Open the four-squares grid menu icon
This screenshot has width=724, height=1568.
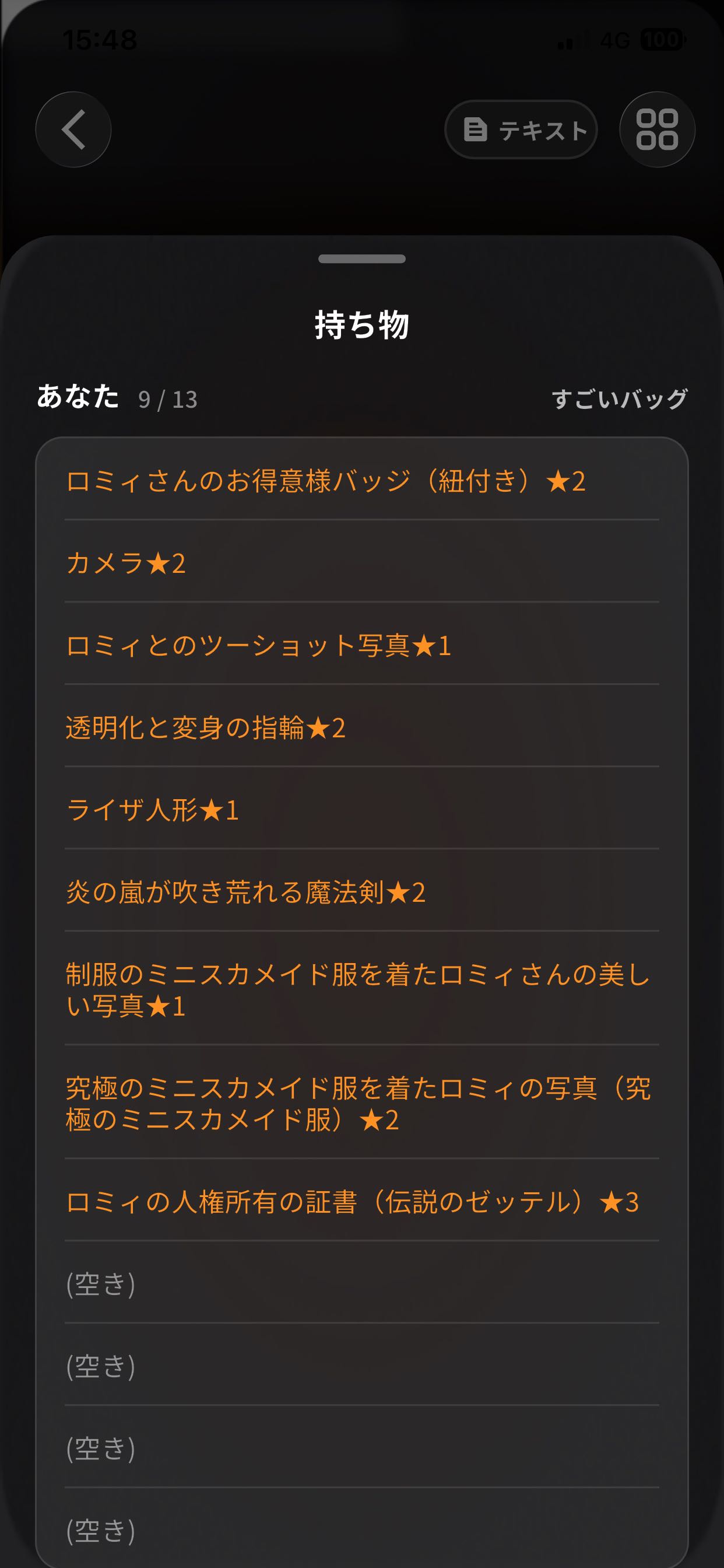pyautogui.click(x=657, y=129)
